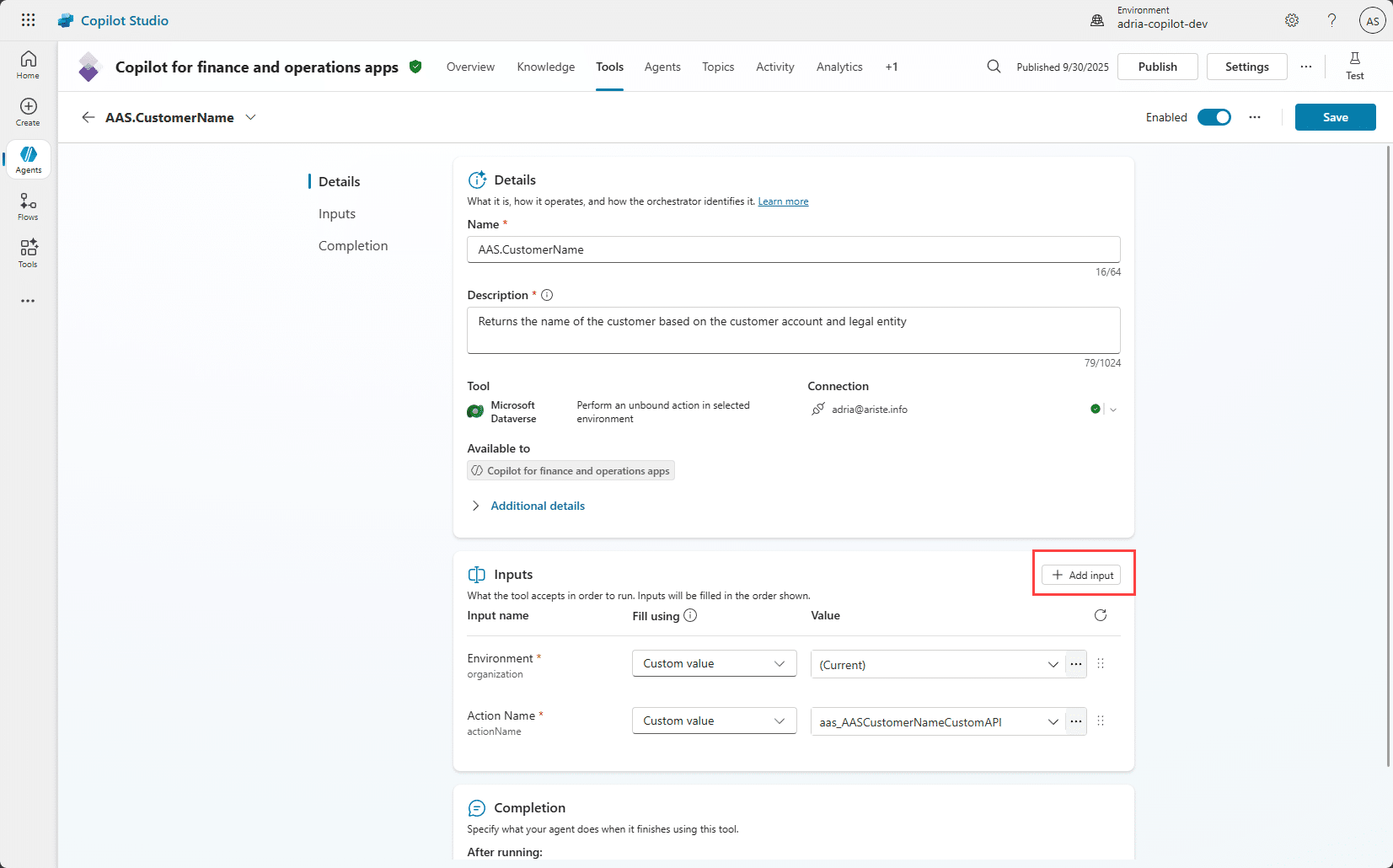1393x868 pixels.
Task: Click the back arrow beside AAS.CustomerName
Action: pos(88,117)
